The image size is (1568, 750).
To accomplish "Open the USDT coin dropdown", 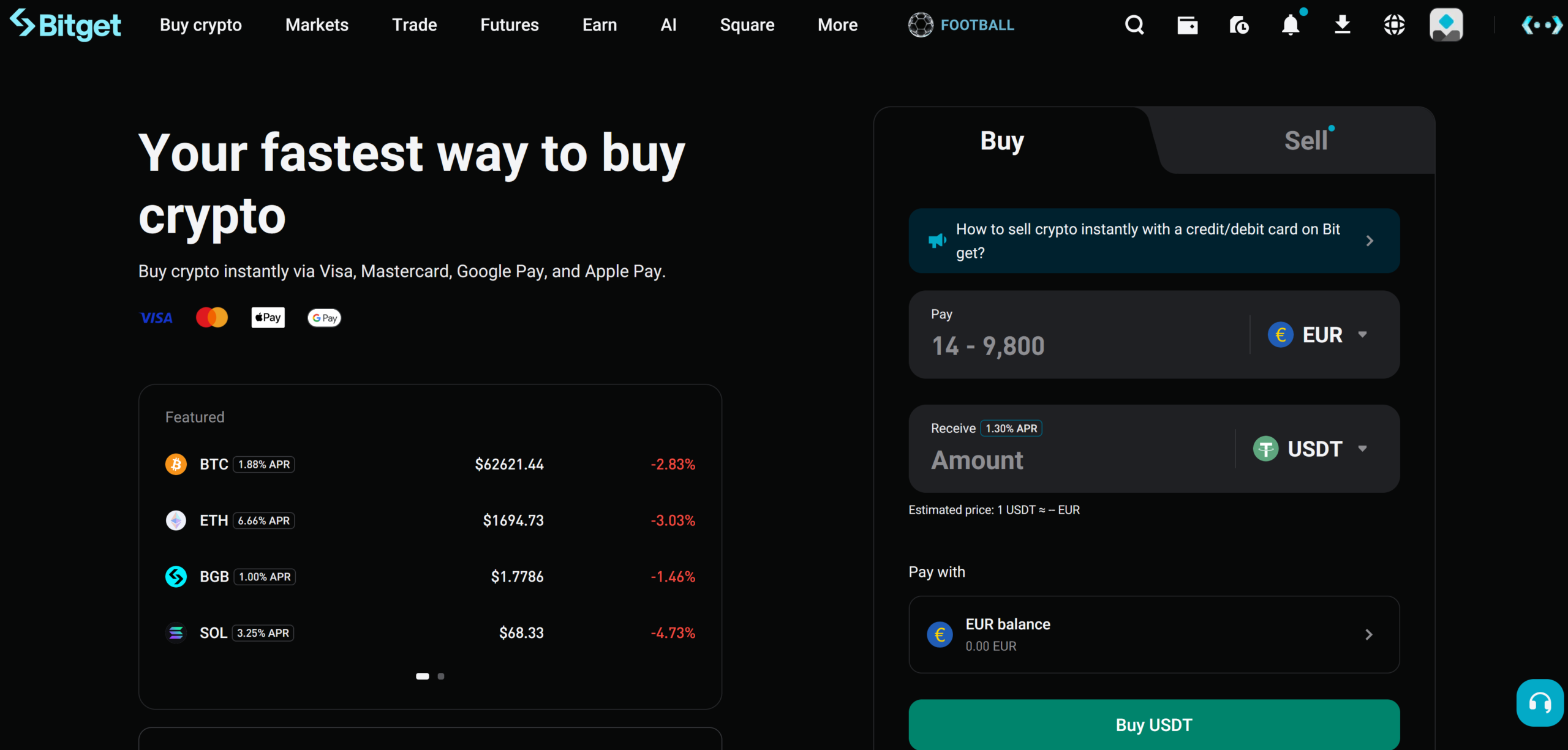I will click(x=1311, y=449).
